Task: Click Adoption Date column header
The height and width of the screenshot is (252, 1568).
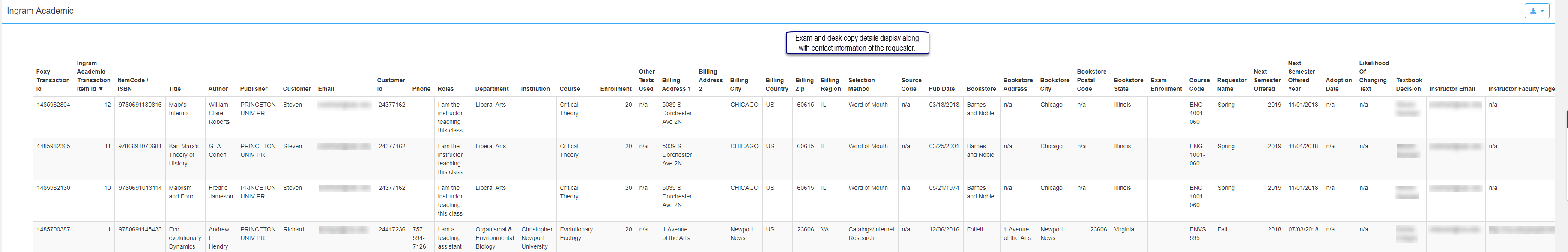Action: coord(1338,84)
